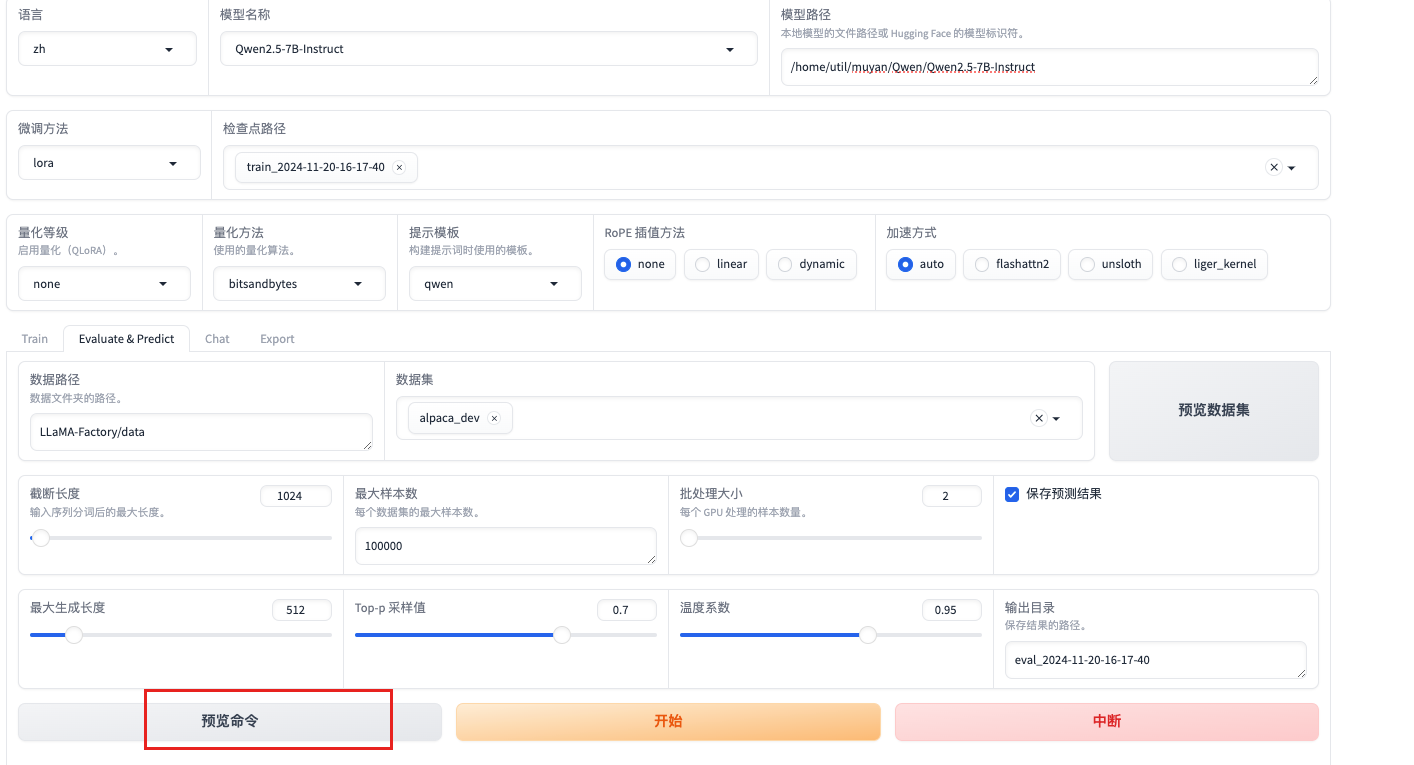The height and width of the screenshot is (765, 1414).
Task: Open the language dropdown showing zh
Action: tap(107, 49)
